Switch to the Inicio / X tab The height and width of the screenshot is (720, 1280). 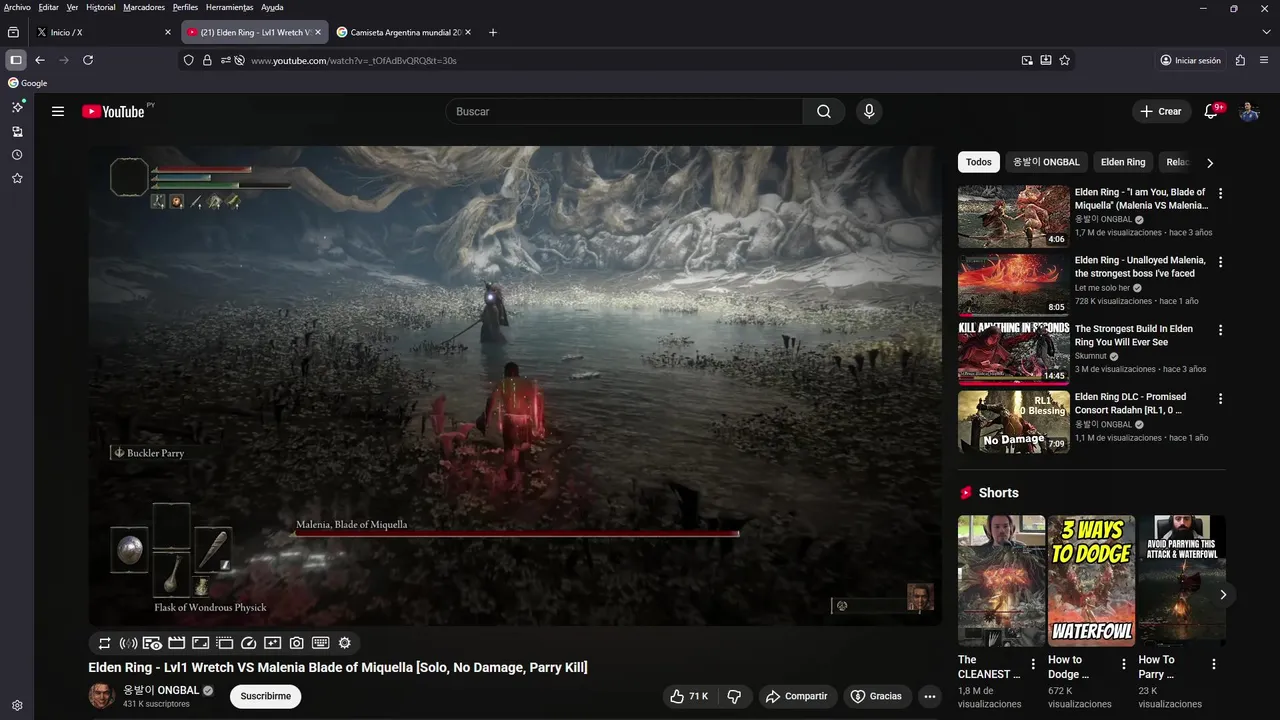104,32
